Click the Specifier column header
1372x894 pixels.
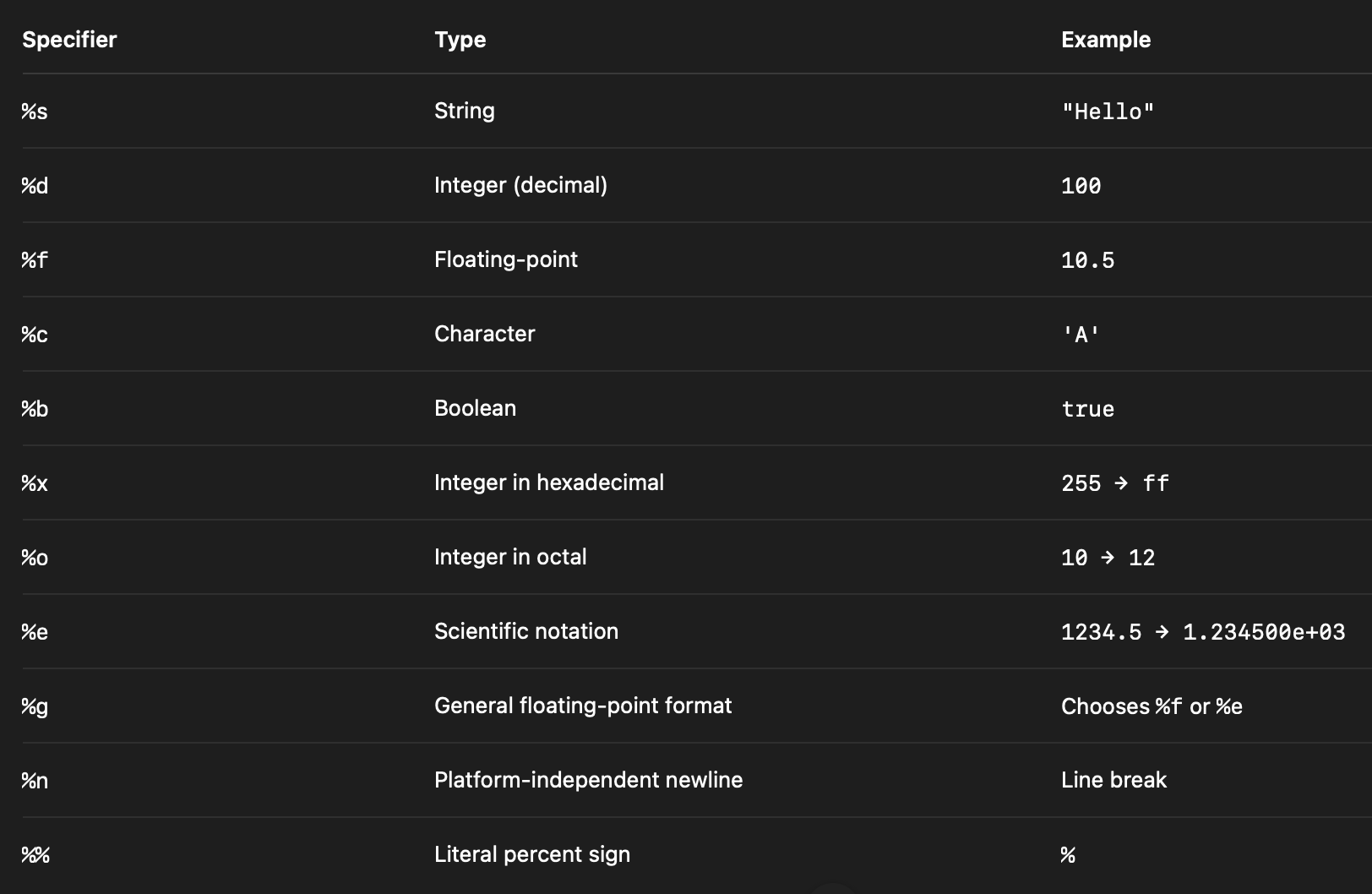[x=69, y=40]
